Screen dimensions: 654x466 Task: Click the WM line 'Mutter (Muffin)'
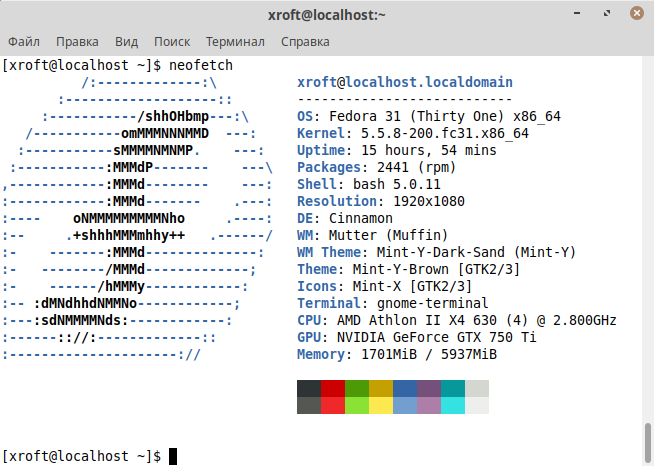click(x=388, y=236)
